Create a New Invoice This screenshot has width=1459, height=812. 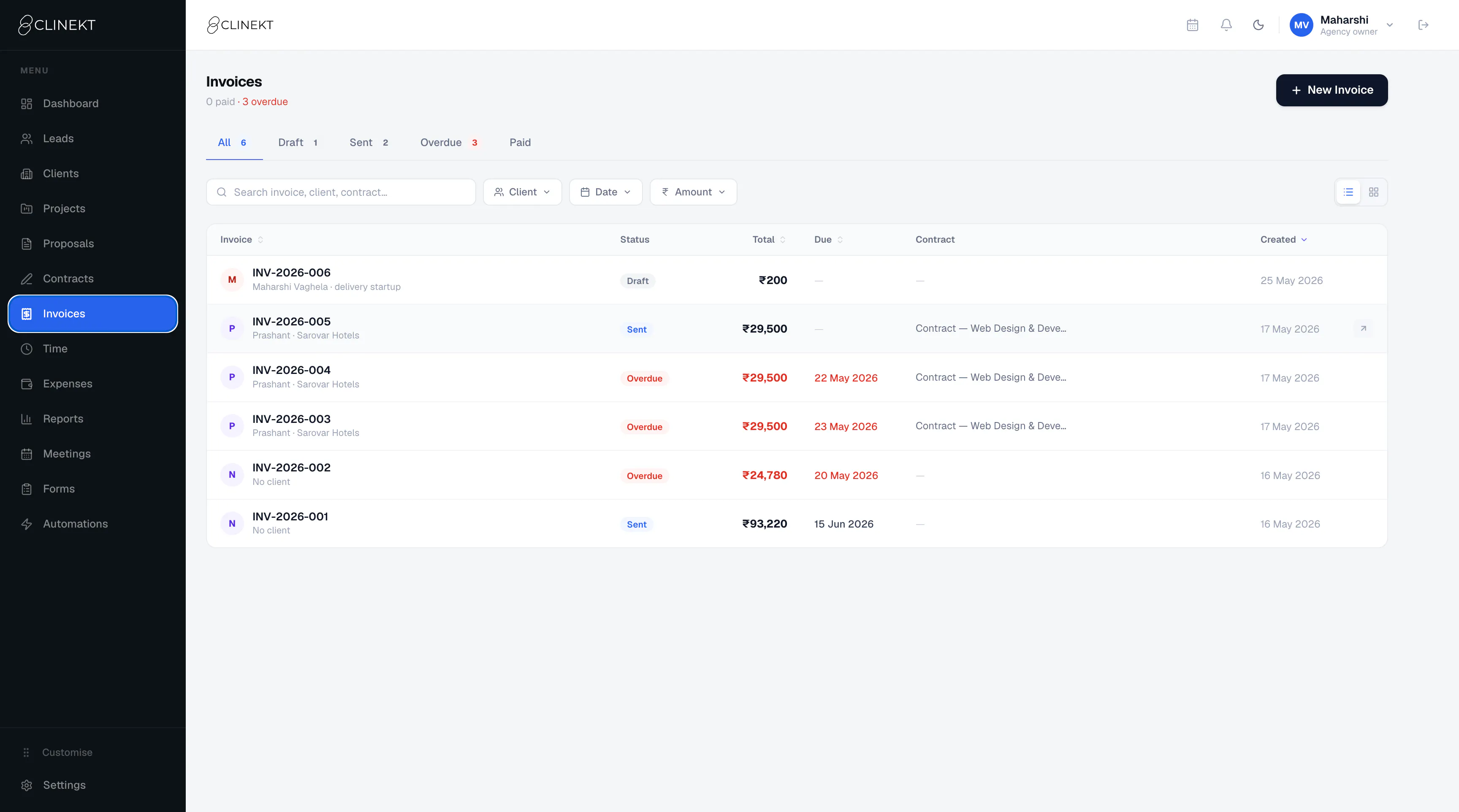pos(1332,90)
